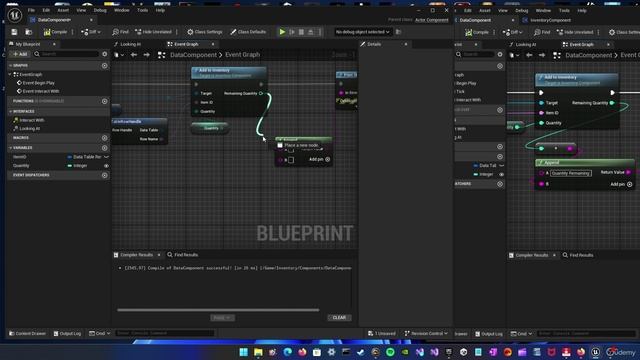Screen dimensions: 640x360
Task: Click the Add to Inventory node title
Action: pyautogui.click(x=214, y=70)
